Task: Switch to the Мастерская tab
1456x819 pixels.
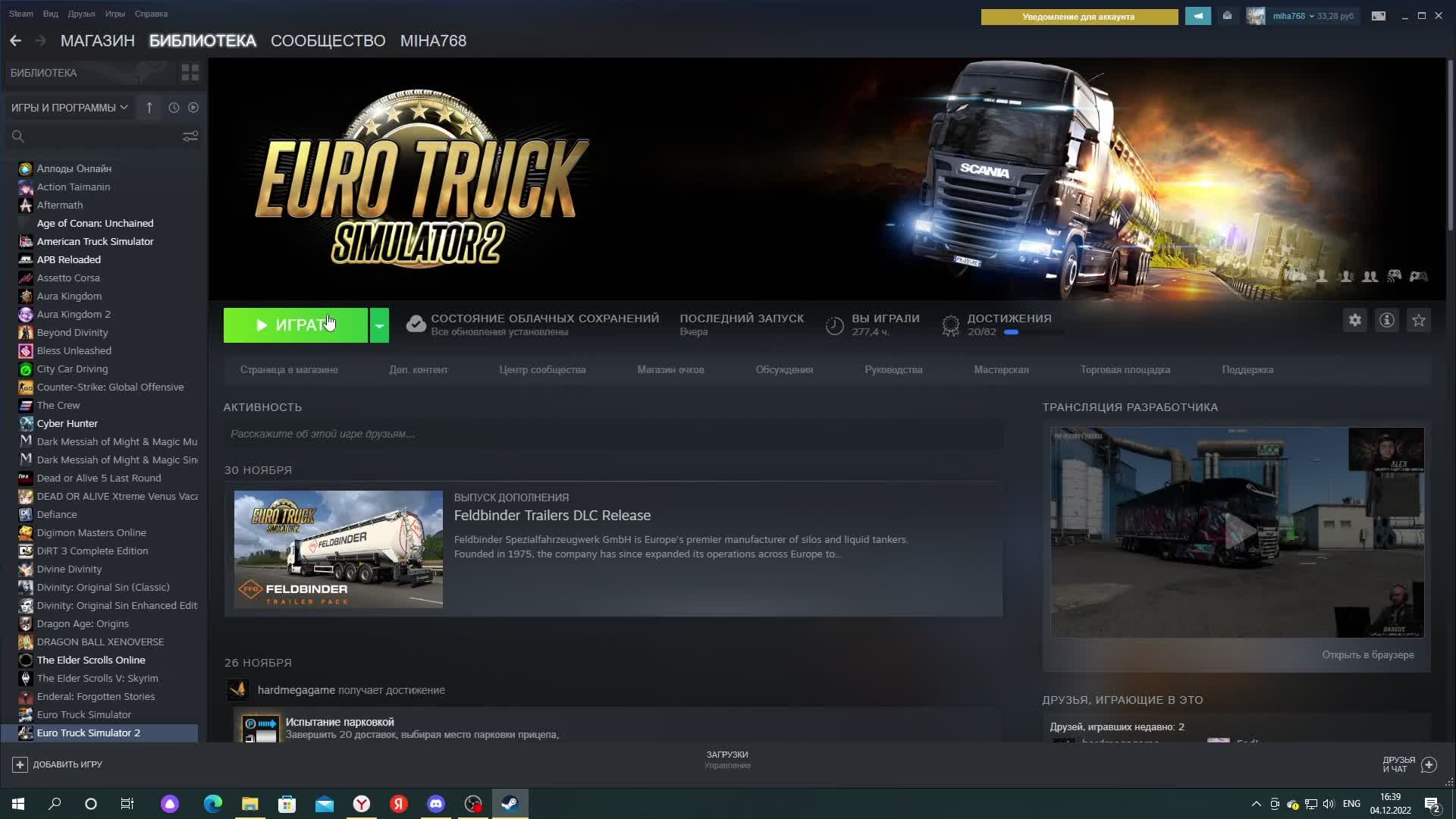Action: [x=1001, y=370]
